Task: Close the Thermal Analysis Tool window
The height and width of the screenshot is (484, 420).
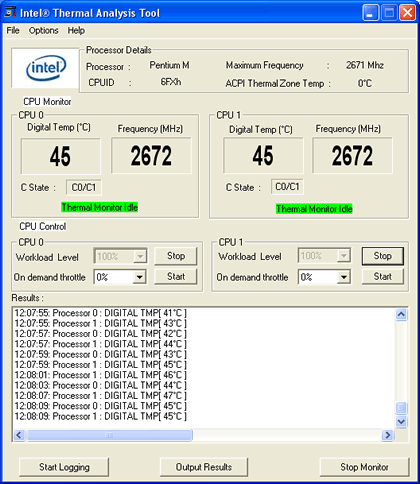Action: pyautogui.click(x=407, y=13)
